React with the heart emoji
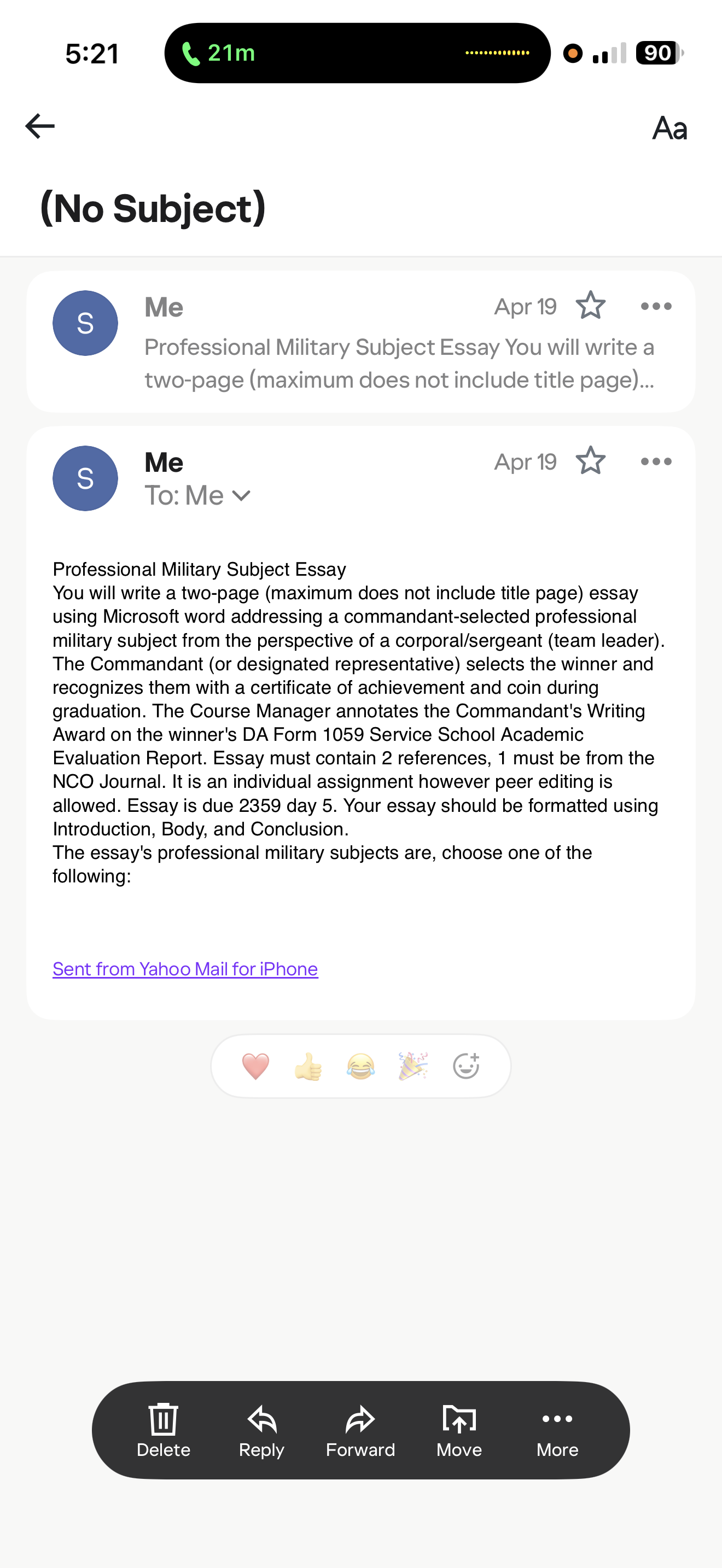 pyautogui.click(x=255, y=1067)
